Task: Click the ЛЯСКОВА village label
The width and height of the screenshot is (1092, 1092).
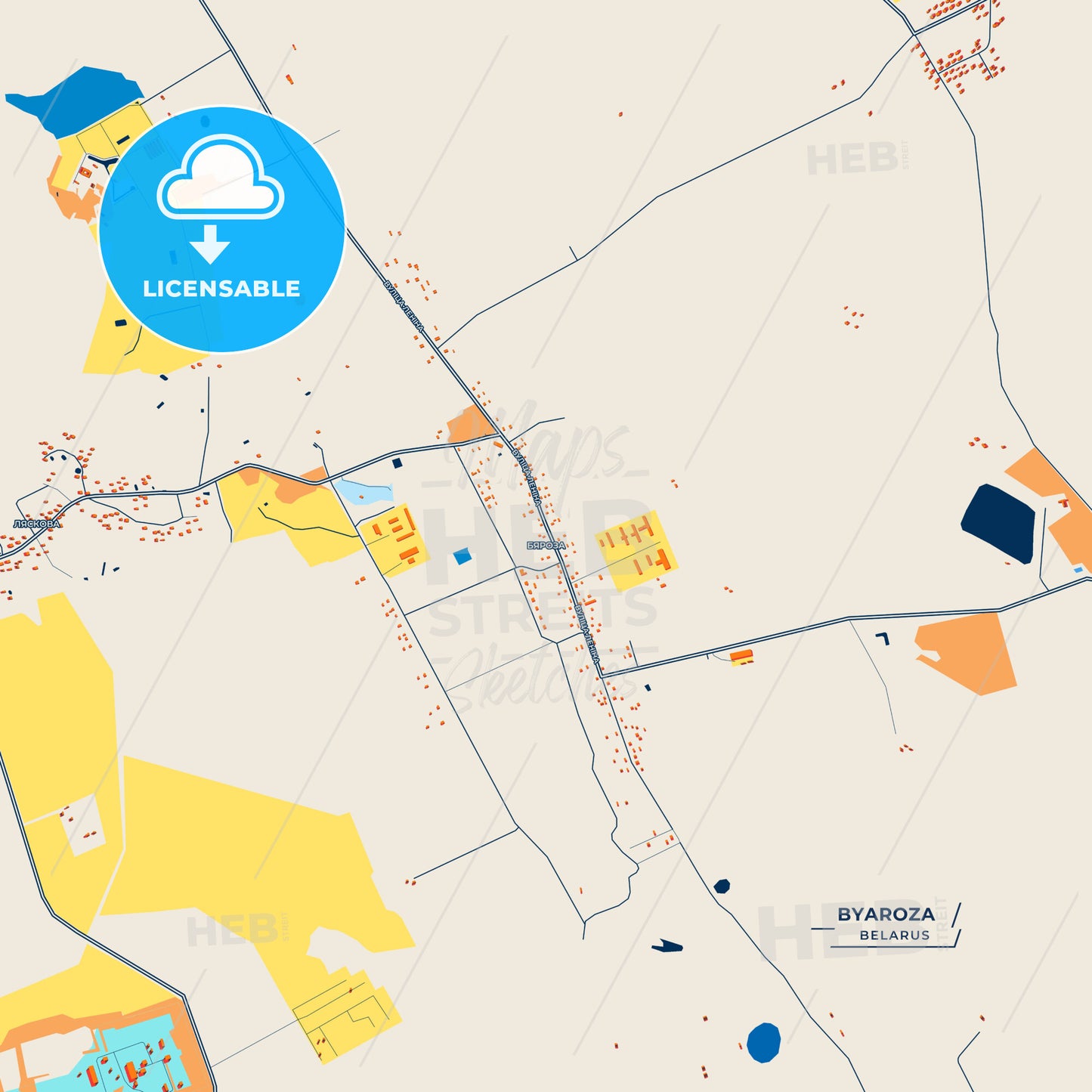Action: (36, 524)
